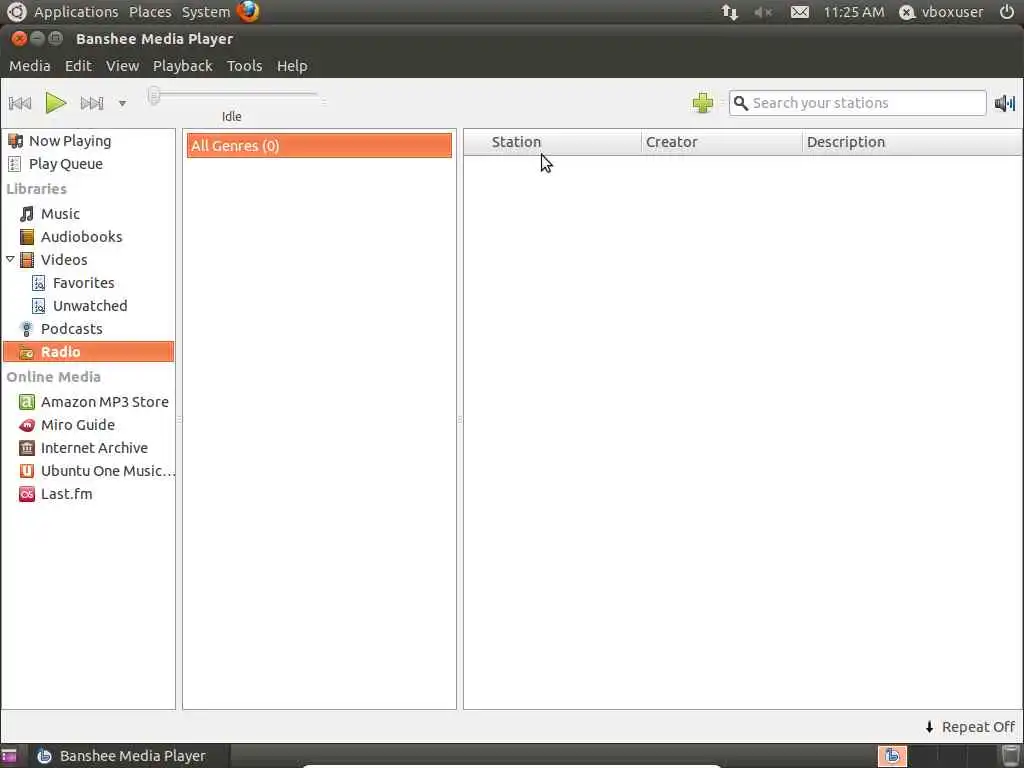Image resolution: width=1024 pixels, height=768 pixels.
Task: Click the Ubuntu logo in top panel
Action: tap(16, 12)
